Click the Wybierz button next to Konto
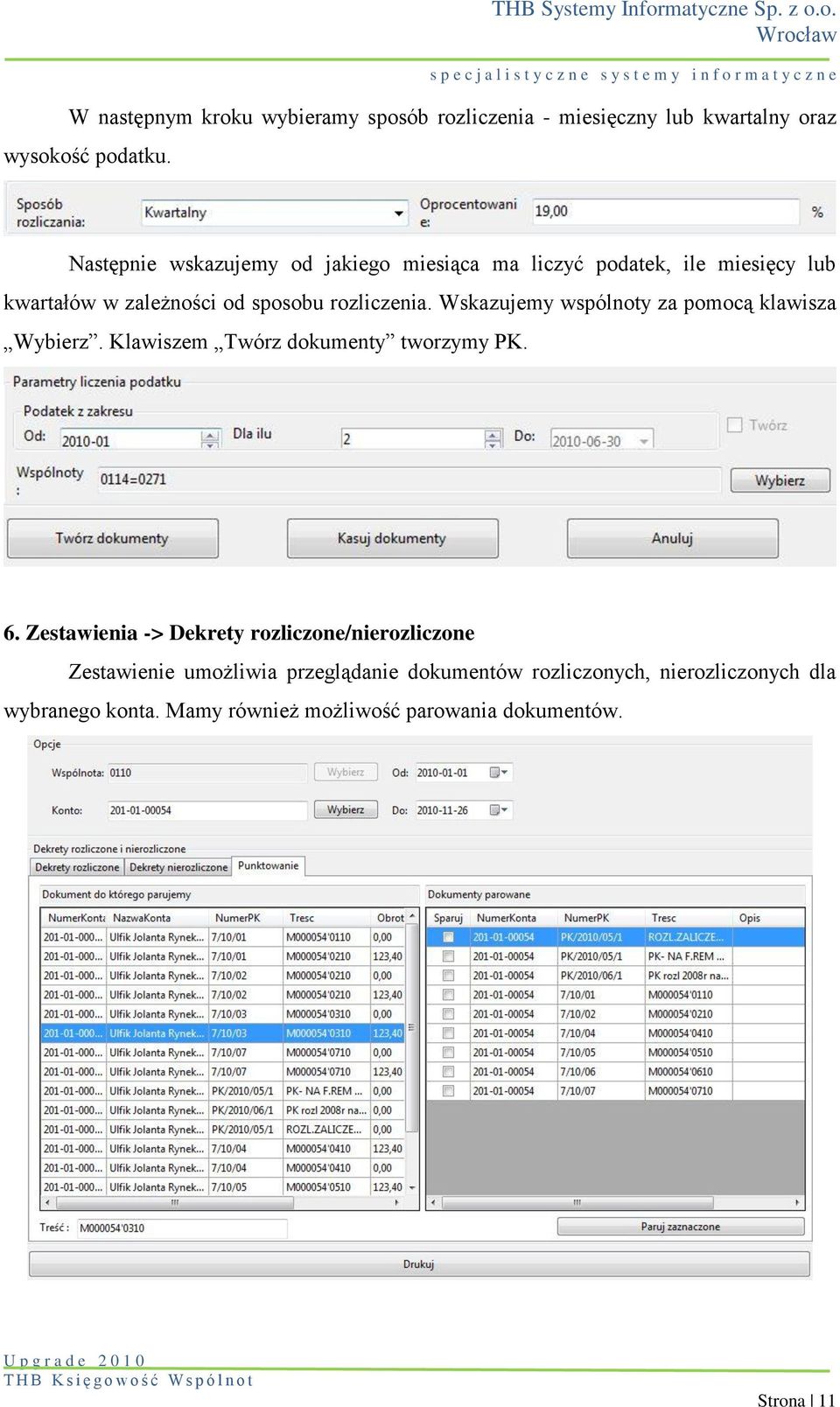 (346, 810)
